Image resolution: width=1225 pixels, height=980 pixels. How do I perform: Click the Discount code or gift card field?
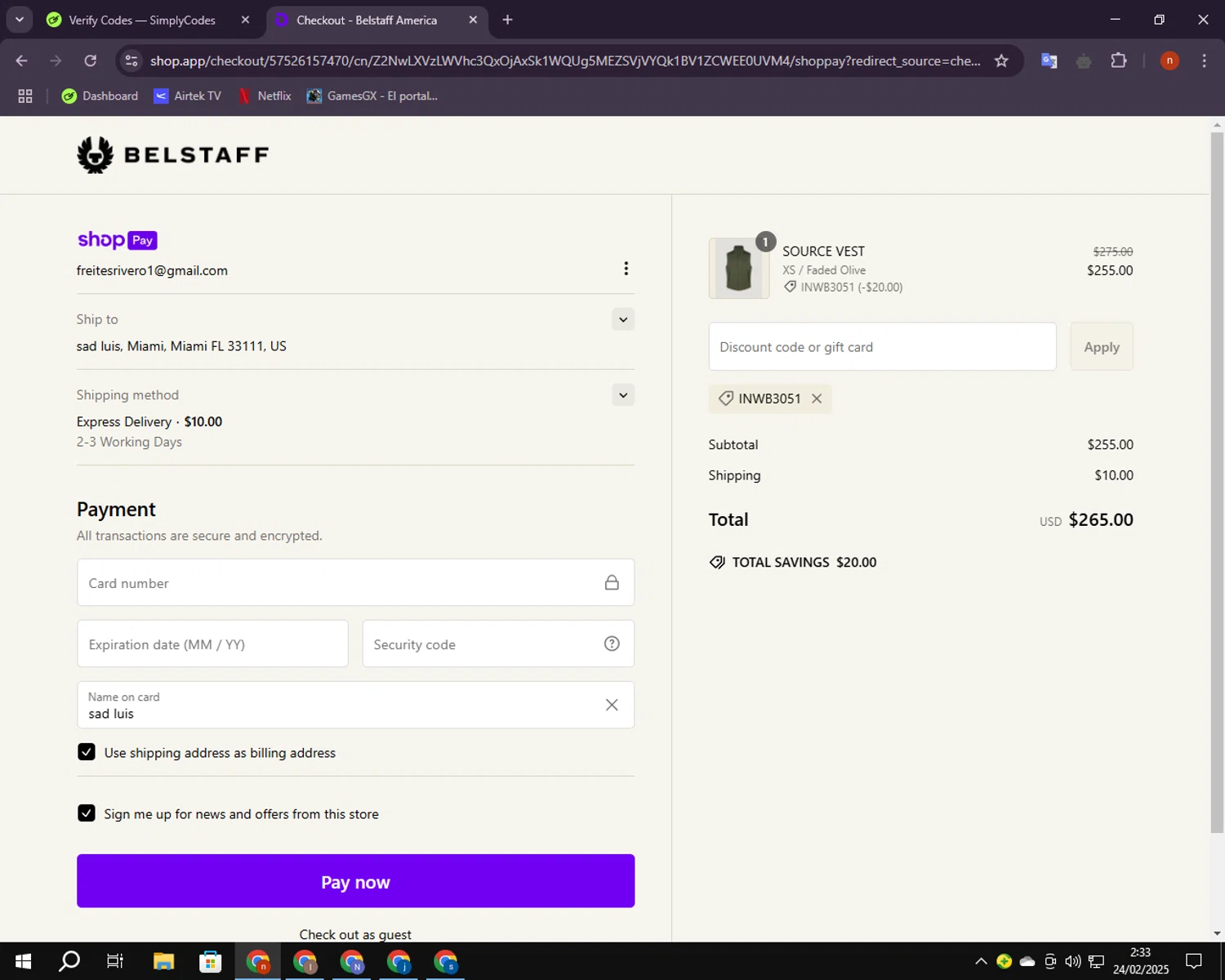882,346
